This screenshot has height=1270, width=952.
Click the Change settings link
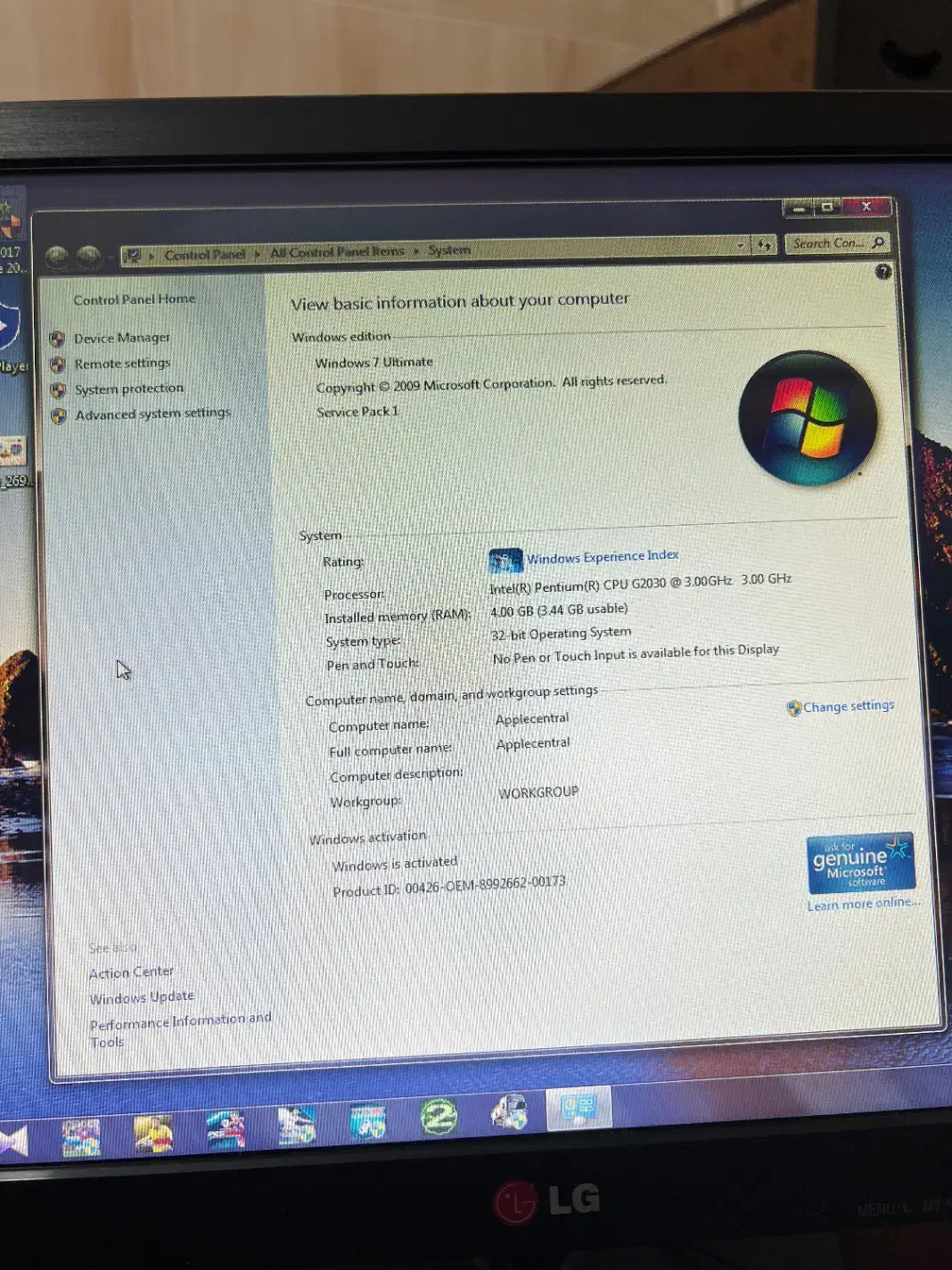(848, 707)
